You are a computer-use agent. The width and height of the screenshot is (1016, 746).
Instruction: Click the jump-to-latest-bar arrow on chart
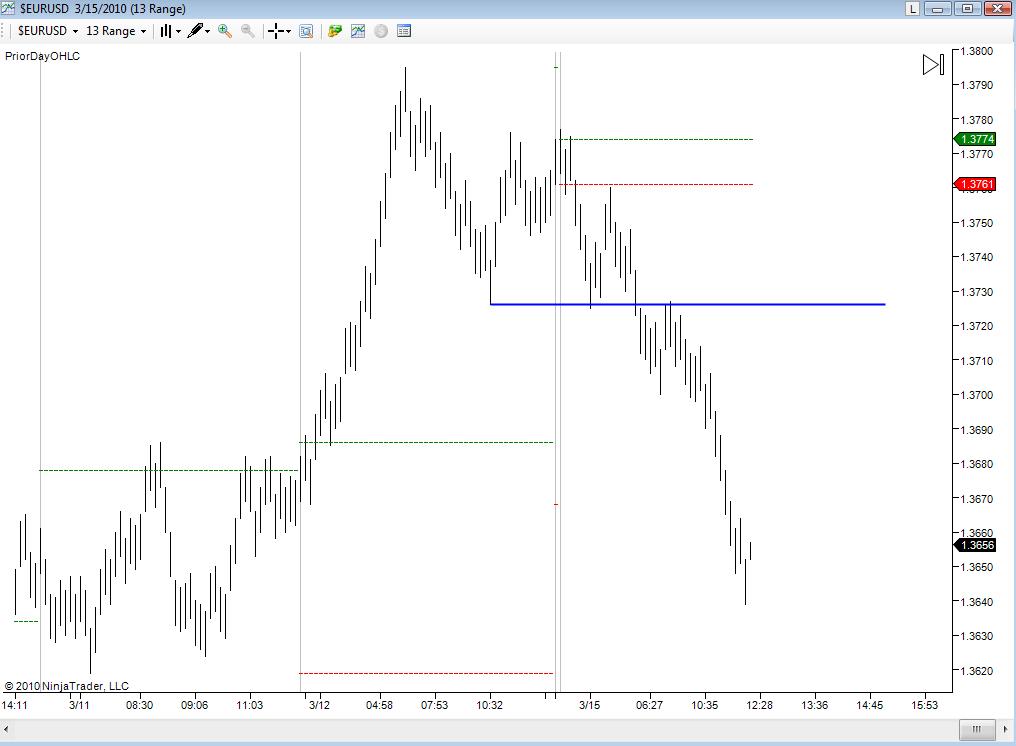coord(933,65)
